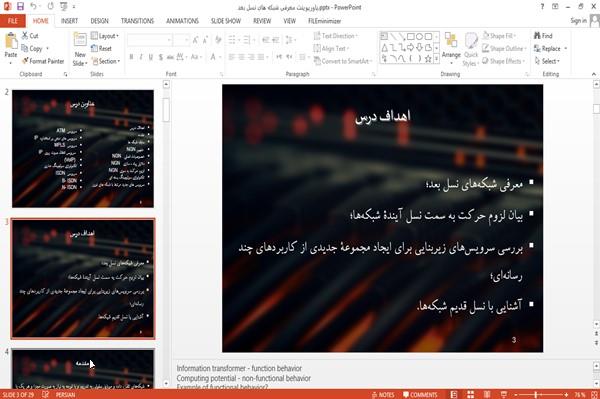Click the Format Painter brush icon
Screen dimensions: 600x399
point(25,61)
